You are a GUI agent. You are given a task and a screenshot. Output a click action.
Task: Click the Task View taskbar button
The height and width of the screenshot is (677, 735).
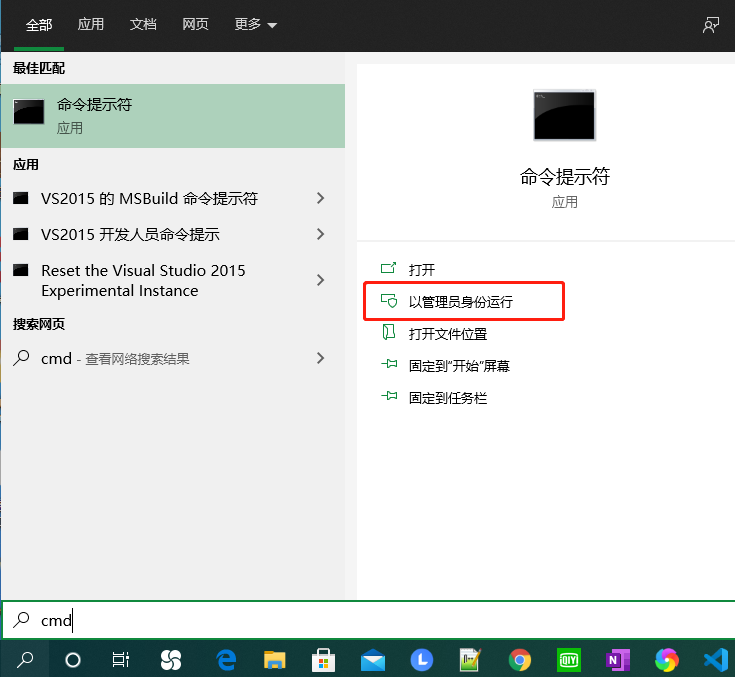point(120,659)
